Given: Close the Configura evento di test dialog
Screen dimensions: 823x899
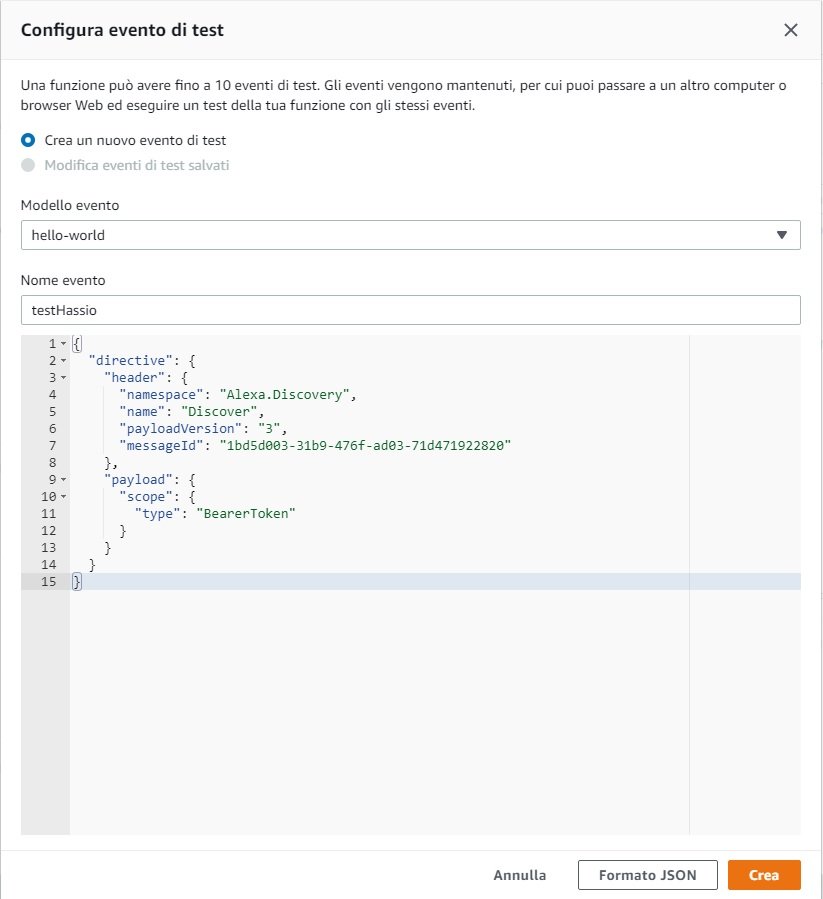Looking at the screenshot, I should click(791, 30).
